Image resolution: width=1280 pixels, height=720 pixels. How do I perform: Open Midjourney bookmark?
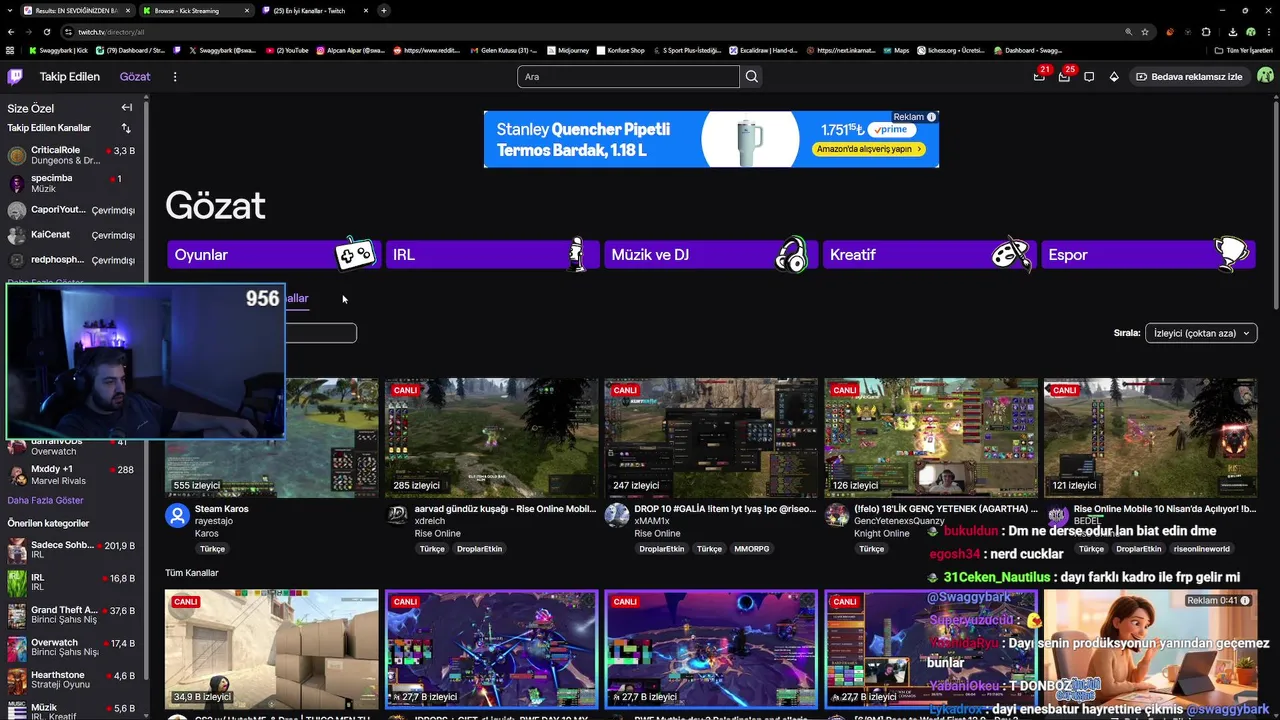coord(567,50)
